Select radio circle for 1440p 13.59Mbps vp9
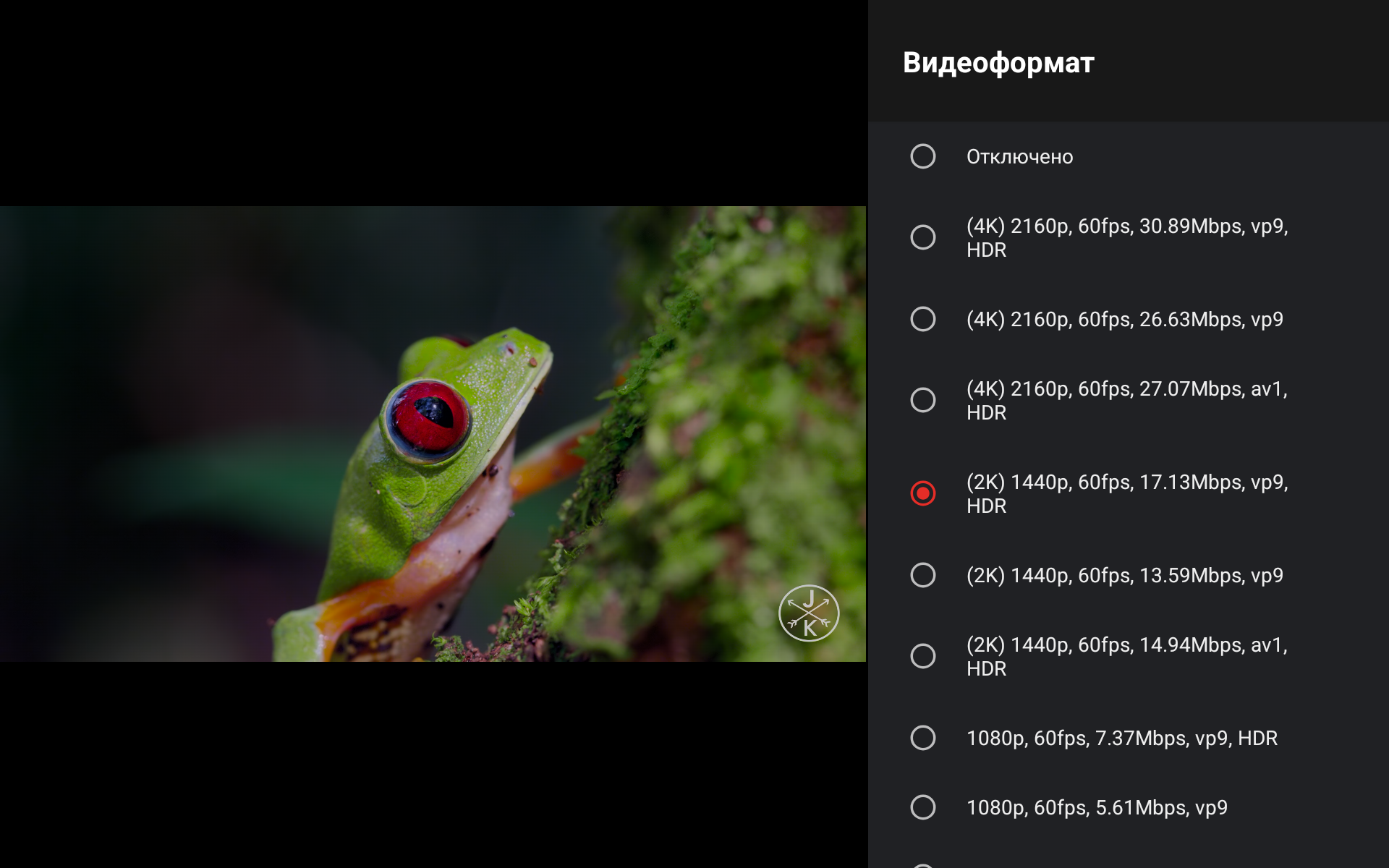Screen dimensions: 1389x868 coord(922,575)
